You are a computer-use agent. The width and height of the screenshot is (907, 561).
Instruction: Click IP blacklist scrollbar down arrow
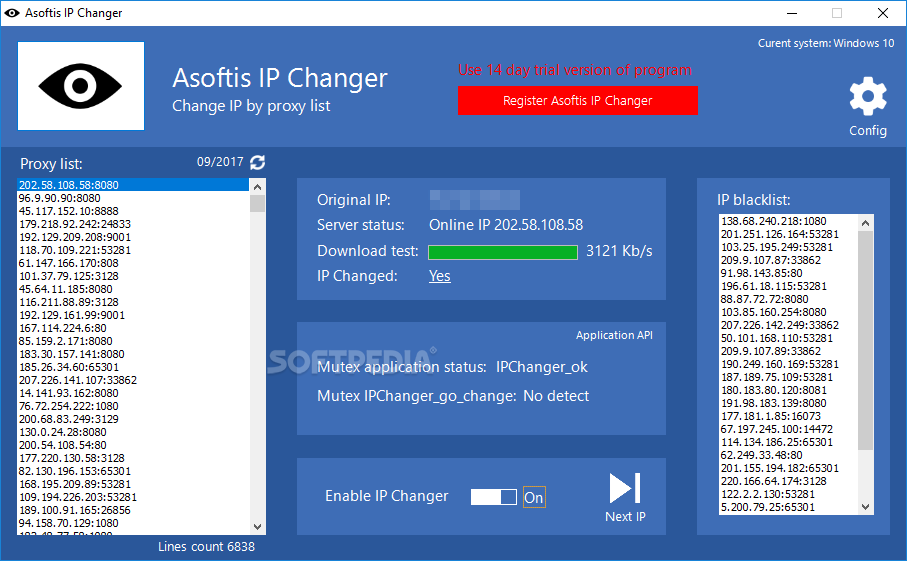point(865,507)
